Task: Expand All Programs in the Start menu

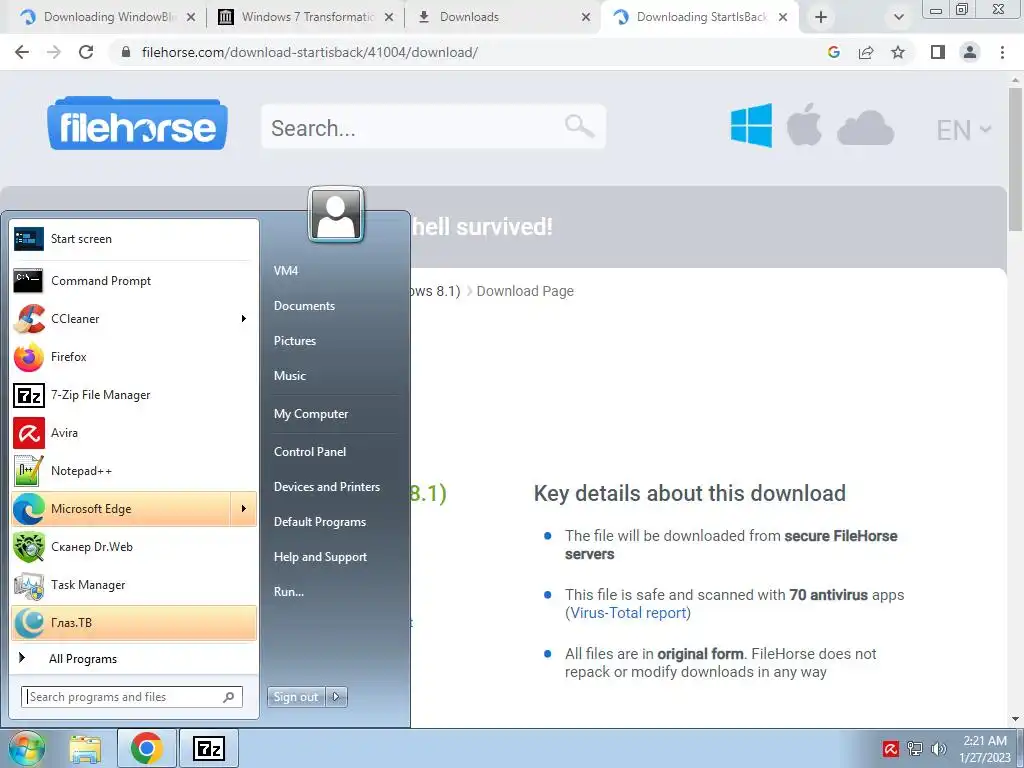Action: [x=134, y=659]
